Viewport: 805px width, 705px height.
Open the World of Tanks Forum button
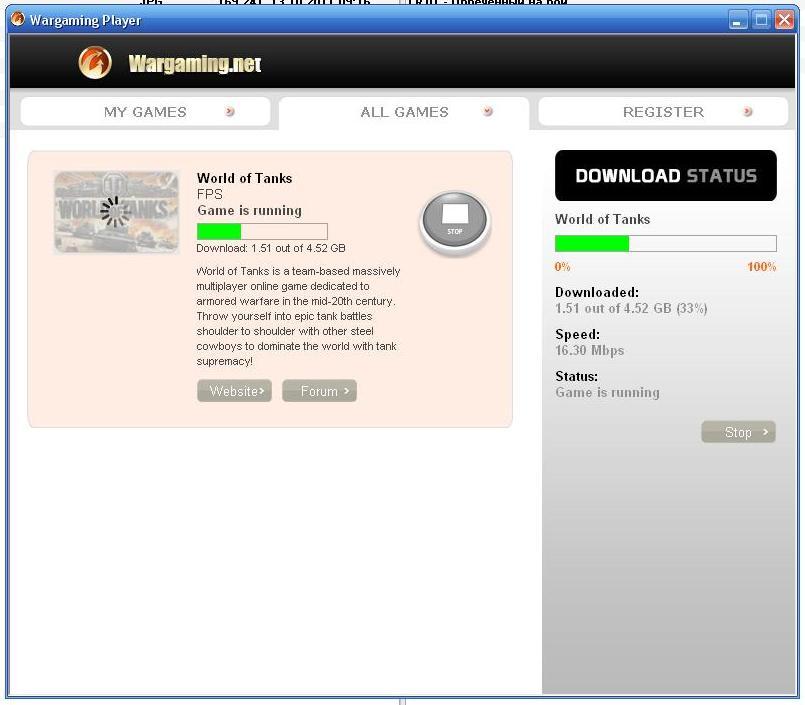click(319, 391)
